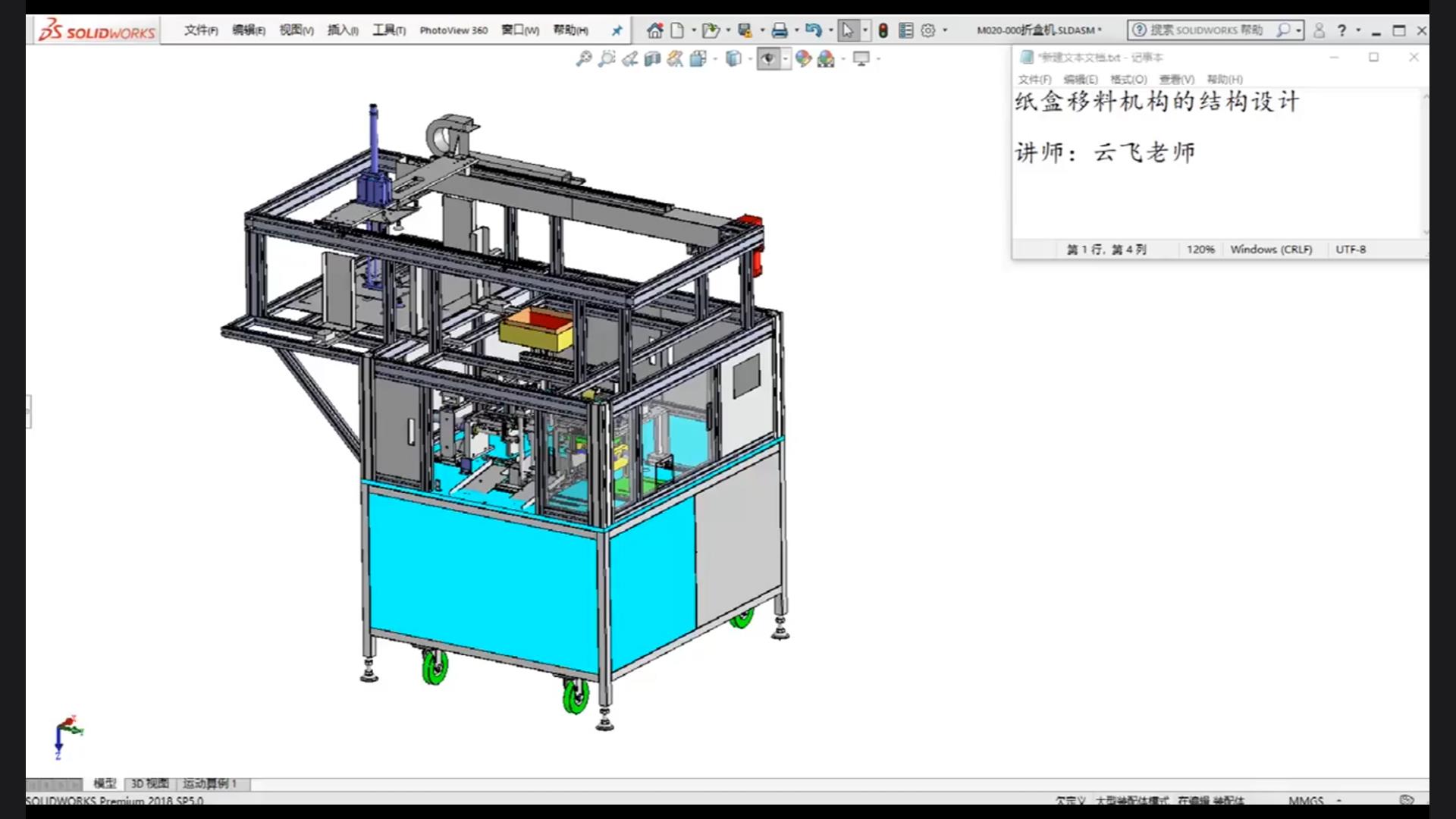
Task: Click the Rebuild traffic light icon
Action: 883,30
